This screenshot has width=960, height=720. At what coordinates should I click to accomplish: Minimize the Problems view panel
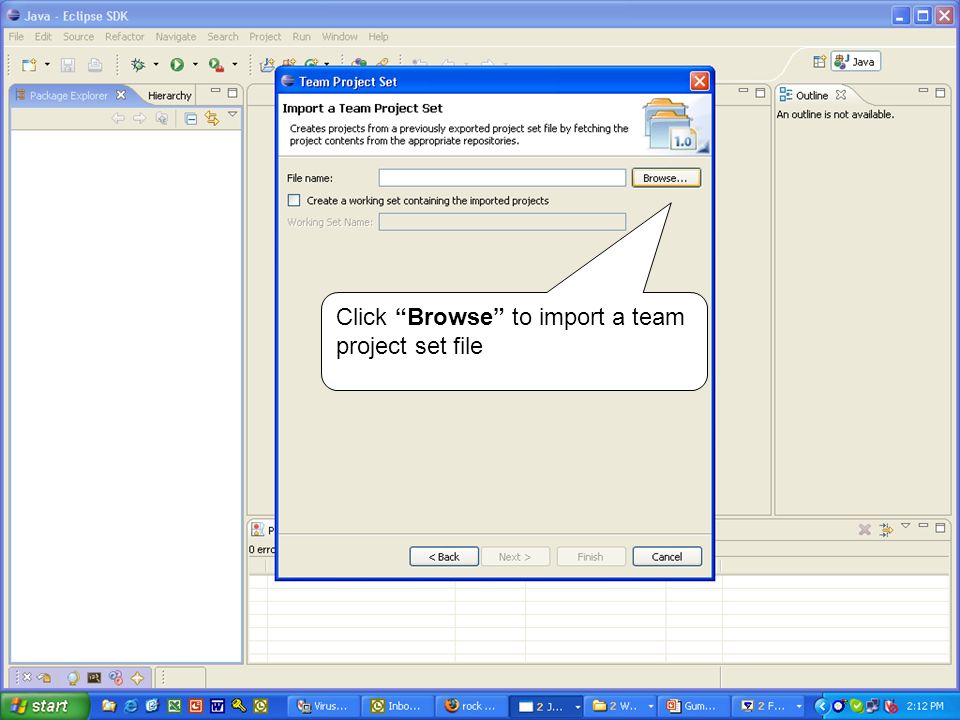[923, 526]
